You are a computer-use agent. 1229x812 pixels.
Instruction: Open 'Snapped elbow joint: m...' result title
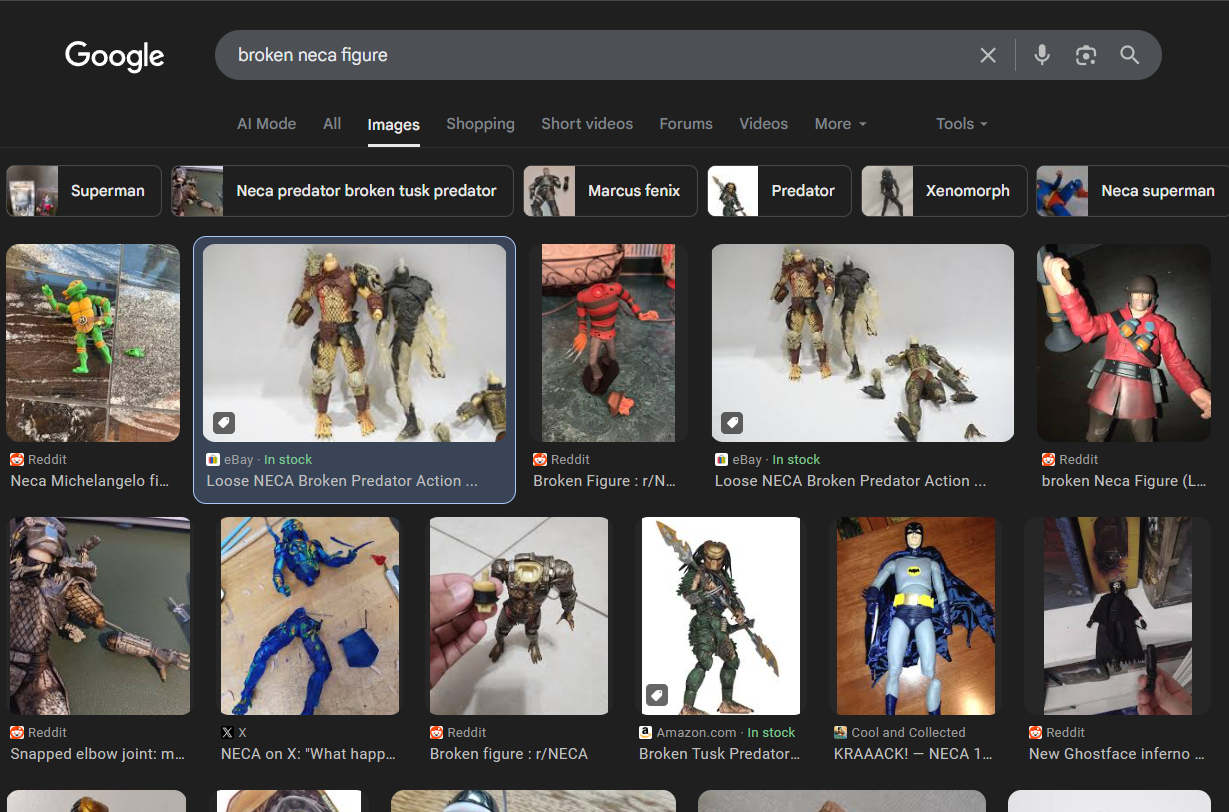(98, 754)
